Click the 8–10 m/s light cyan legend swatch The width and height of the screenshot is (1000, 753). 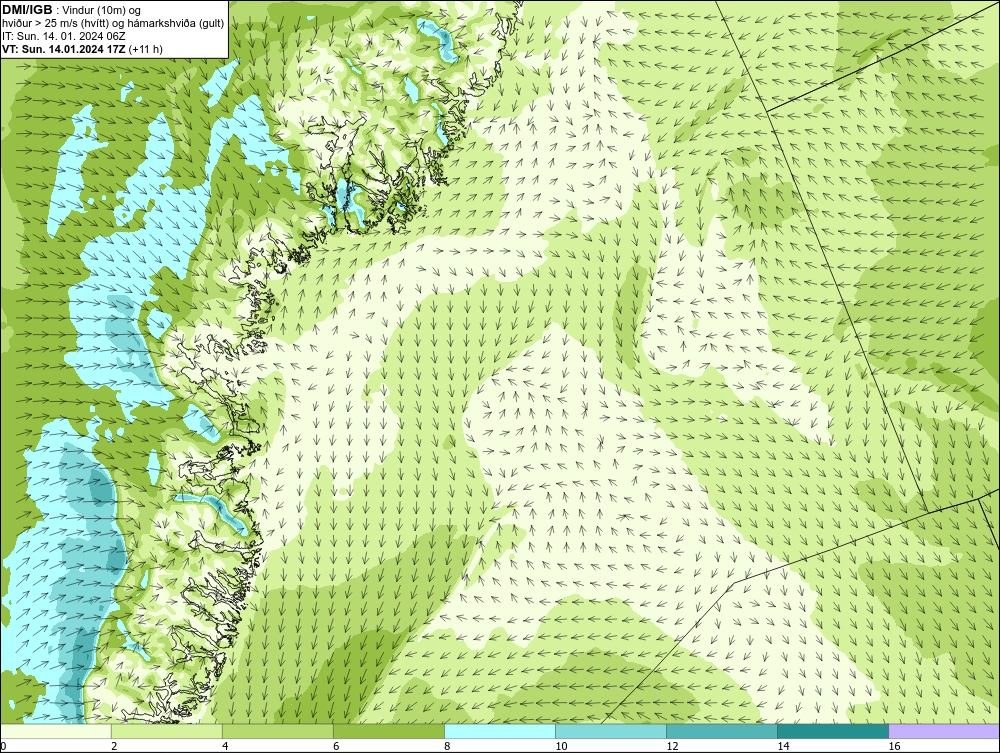tap(500, 731)
